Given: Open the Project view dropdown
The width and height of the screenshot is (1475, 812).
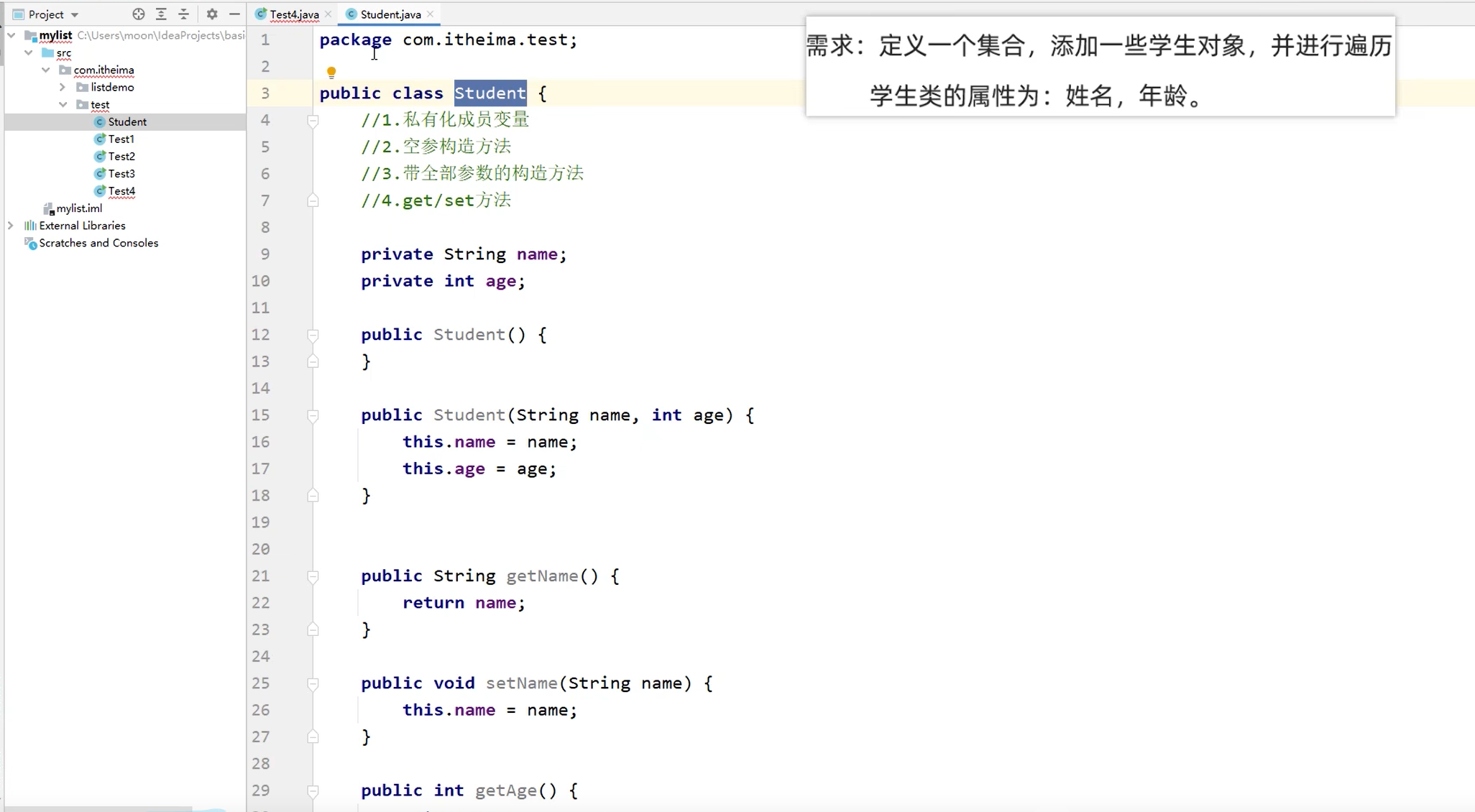Looking at the screenshot, I should tap(75, 14).
